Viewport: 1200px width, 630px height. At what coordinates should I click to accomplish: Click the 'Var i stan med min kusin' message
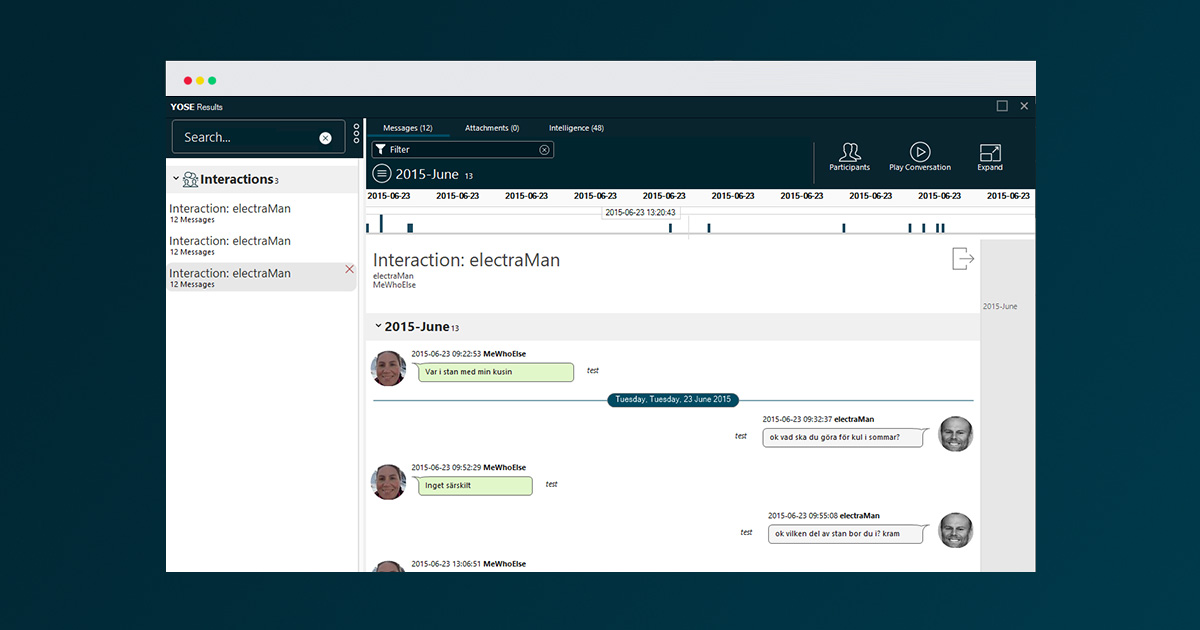(495, 372)
